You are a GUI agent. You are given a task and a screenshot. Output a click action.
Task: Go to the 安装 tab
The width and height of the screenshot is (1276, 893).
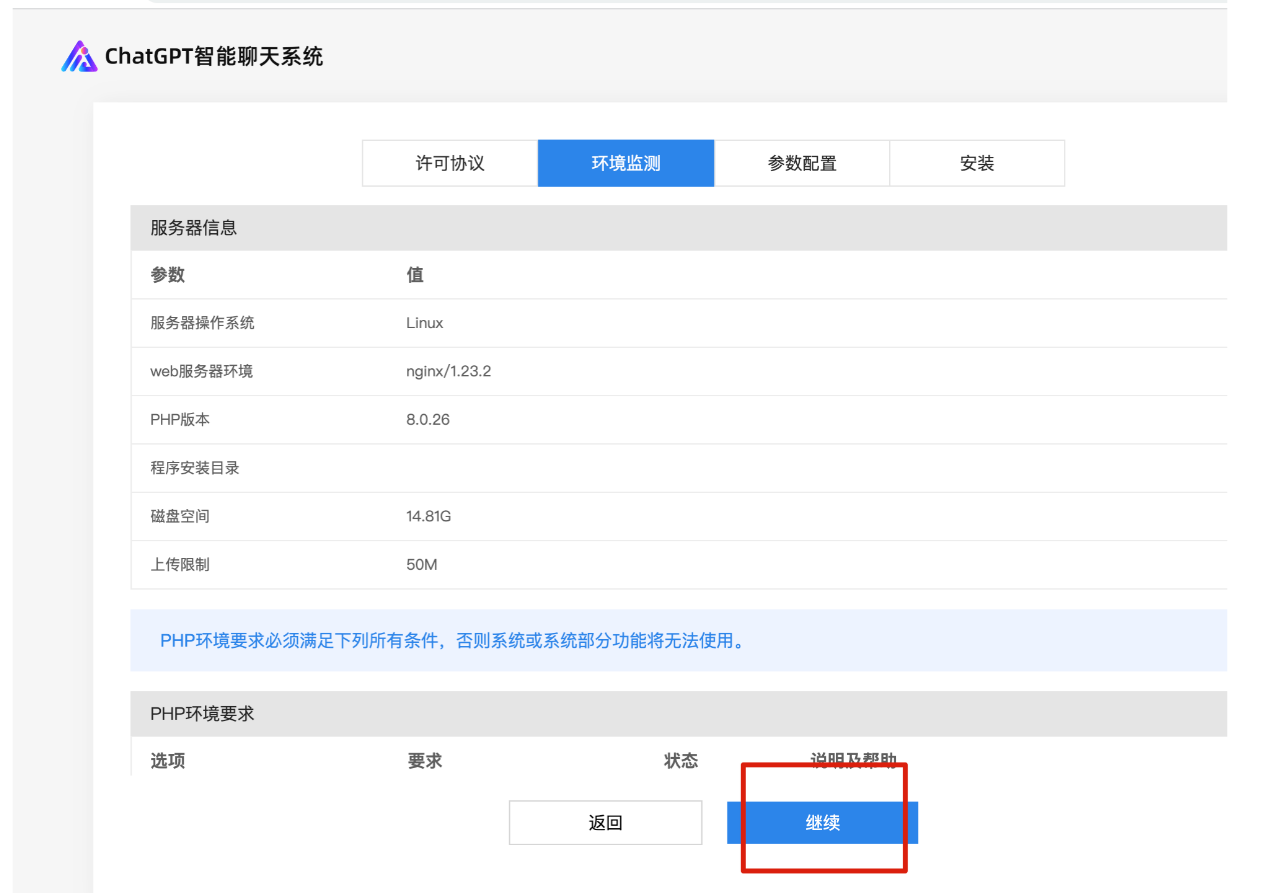tap(977, 163)
